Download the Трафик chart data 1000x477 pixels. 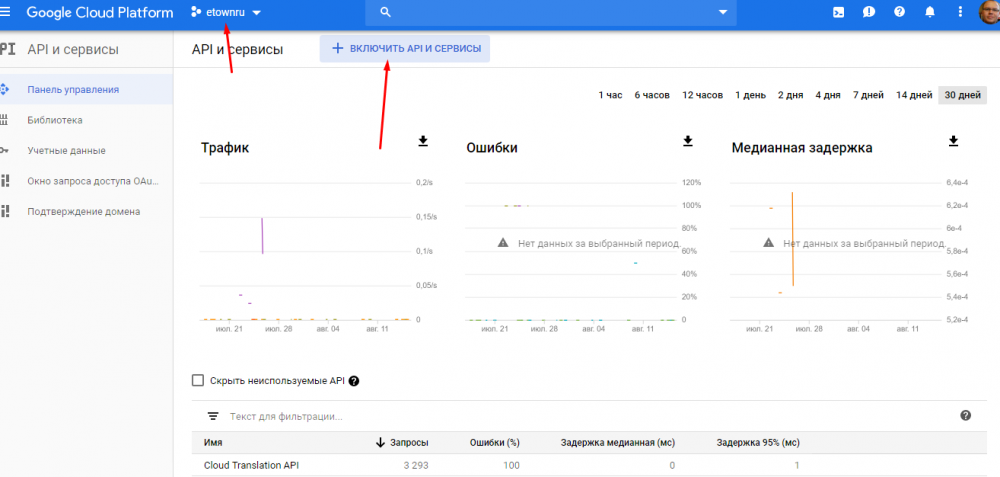click(x=423, y=141)
